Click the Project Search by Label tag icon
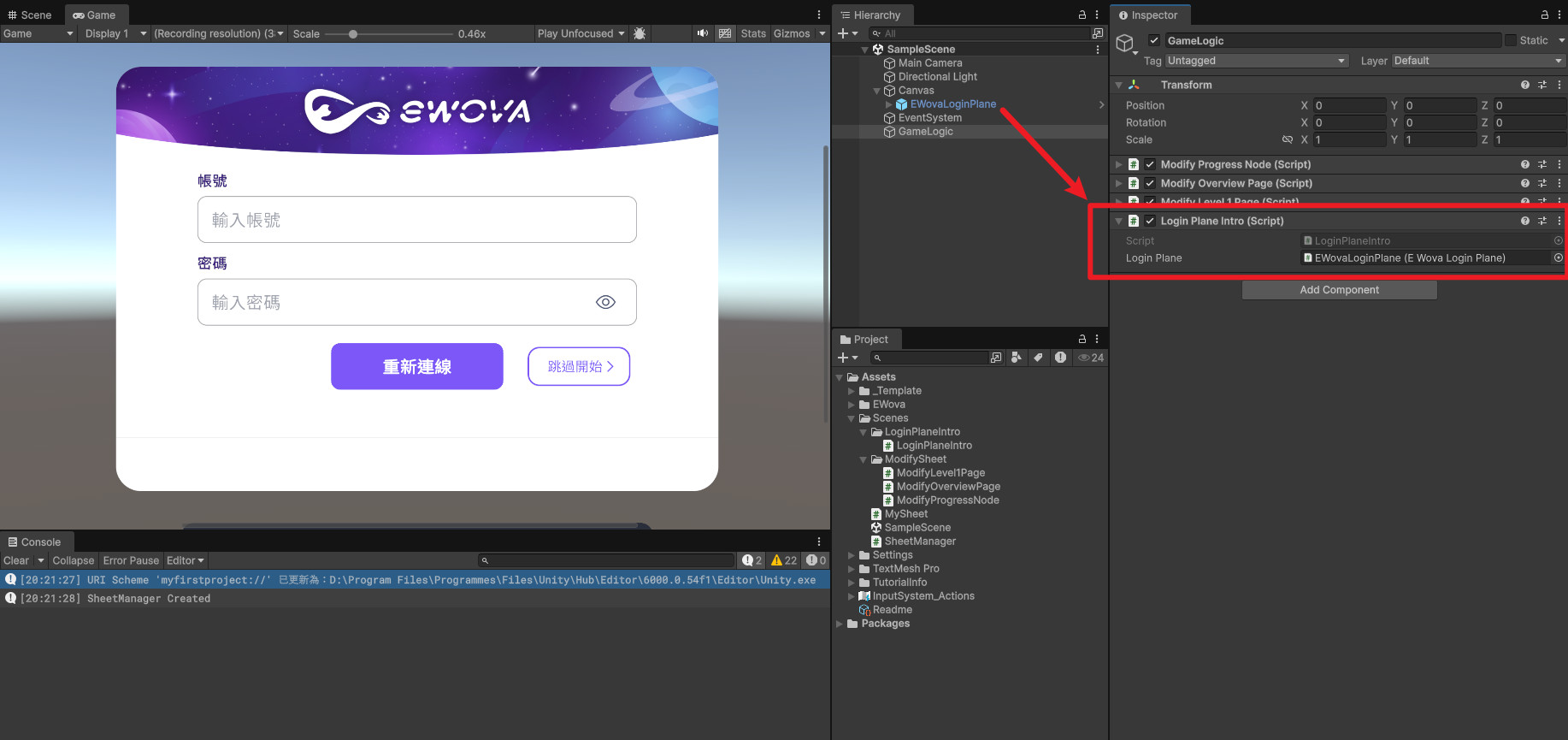This screenshot has width=1568, height=740. tap(1038, 358)
